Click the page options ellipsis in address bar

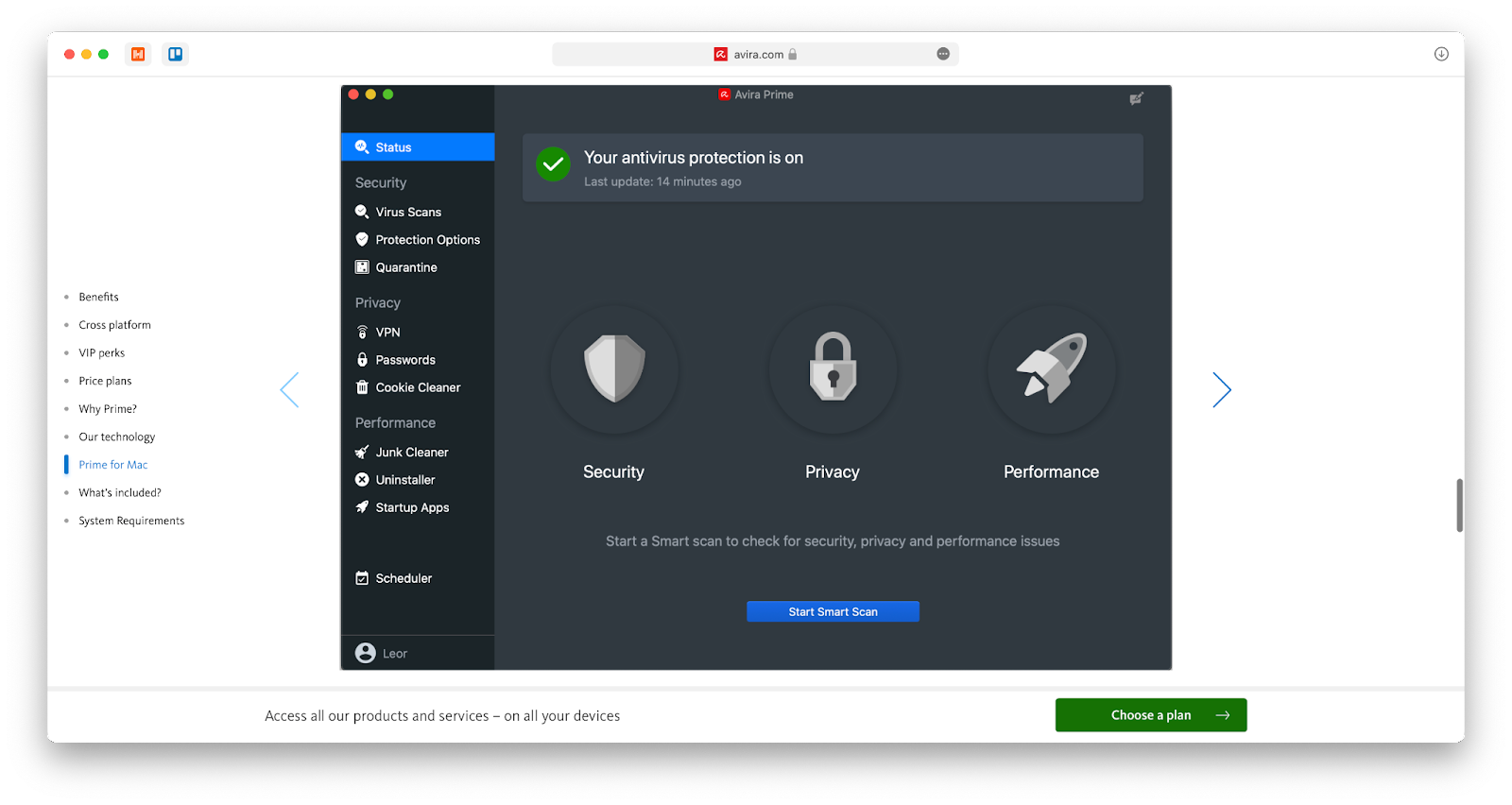point(943,54)
